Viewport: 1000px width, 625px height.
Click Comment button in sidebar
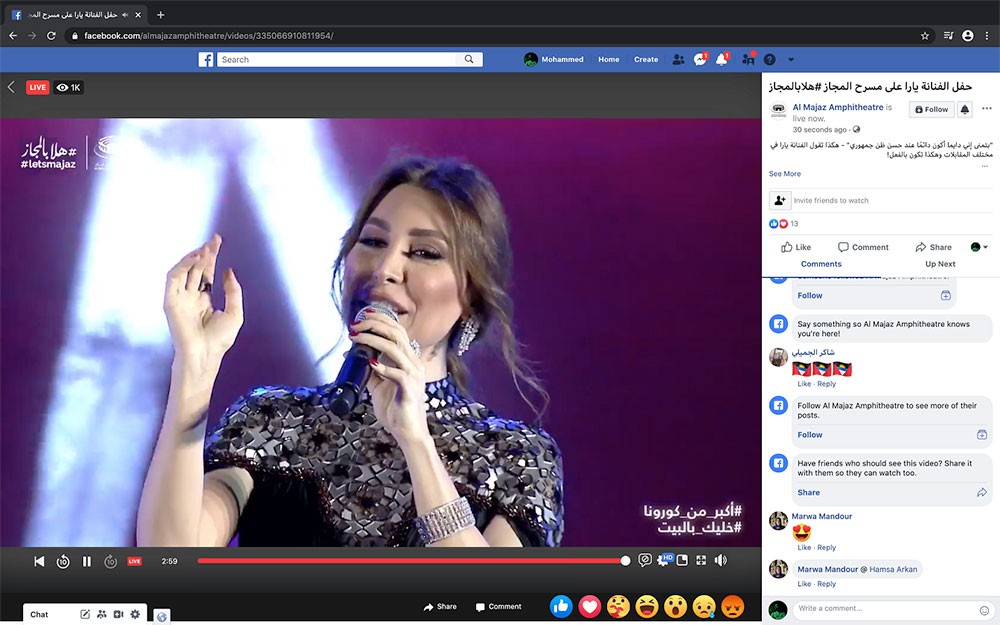pos(863,247)
